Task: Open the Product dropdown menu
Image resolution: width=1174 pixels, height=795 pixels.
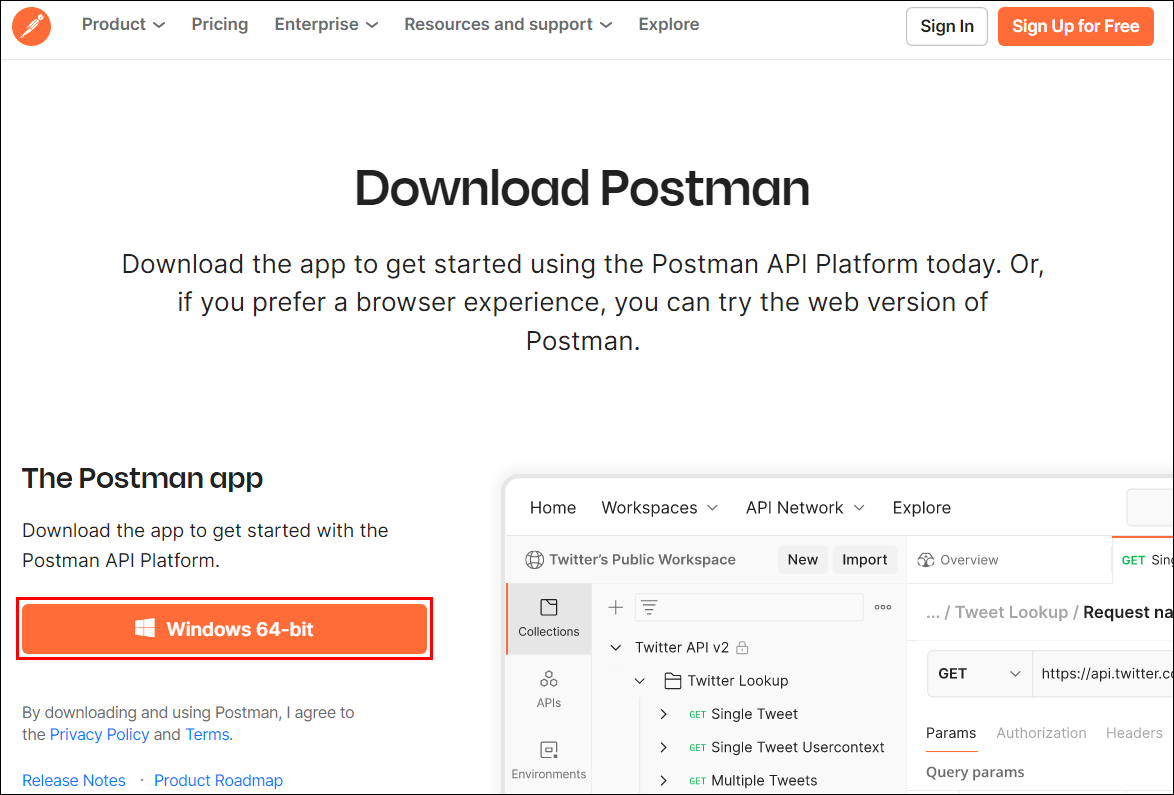Action: (123, 25)
